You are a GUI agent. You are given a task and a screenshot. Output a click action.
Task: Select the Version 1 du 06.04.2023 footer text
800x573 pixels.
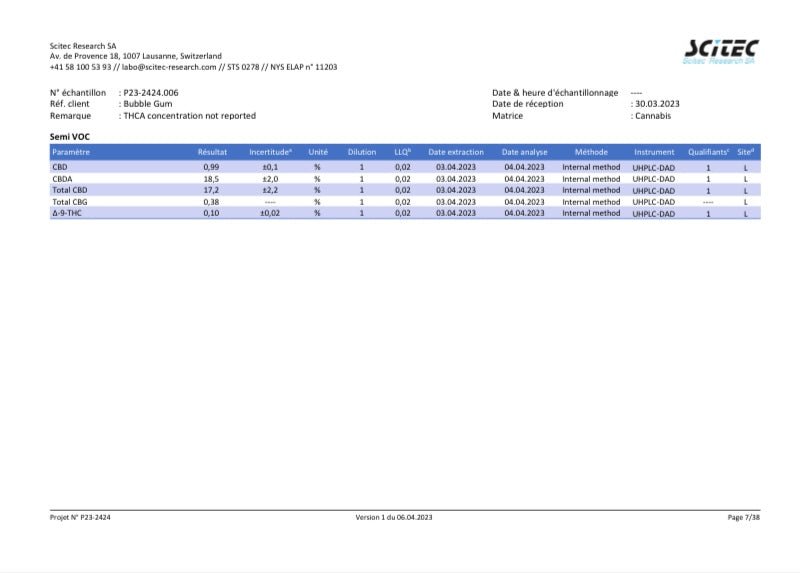[394, 517]
